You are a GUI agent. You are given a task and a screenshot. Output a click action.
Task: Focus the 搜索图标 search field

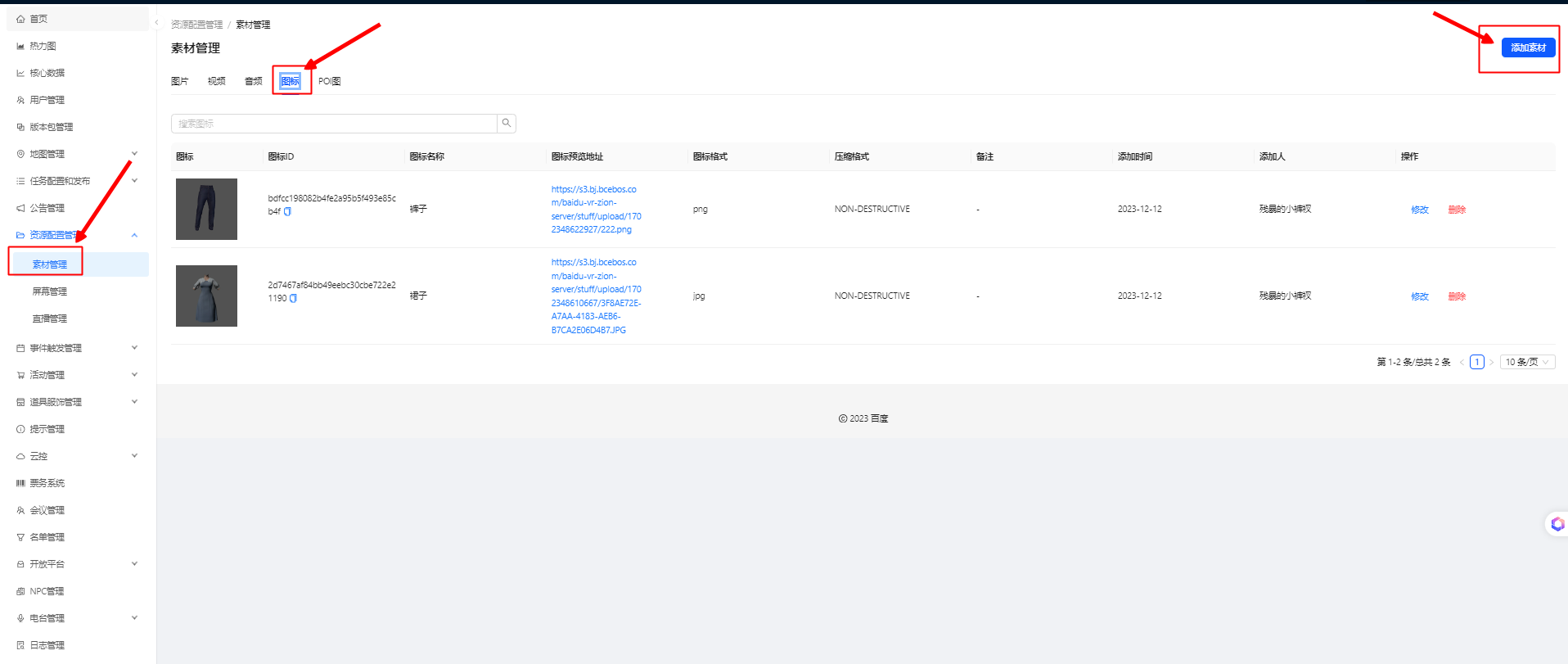[334, 124]
